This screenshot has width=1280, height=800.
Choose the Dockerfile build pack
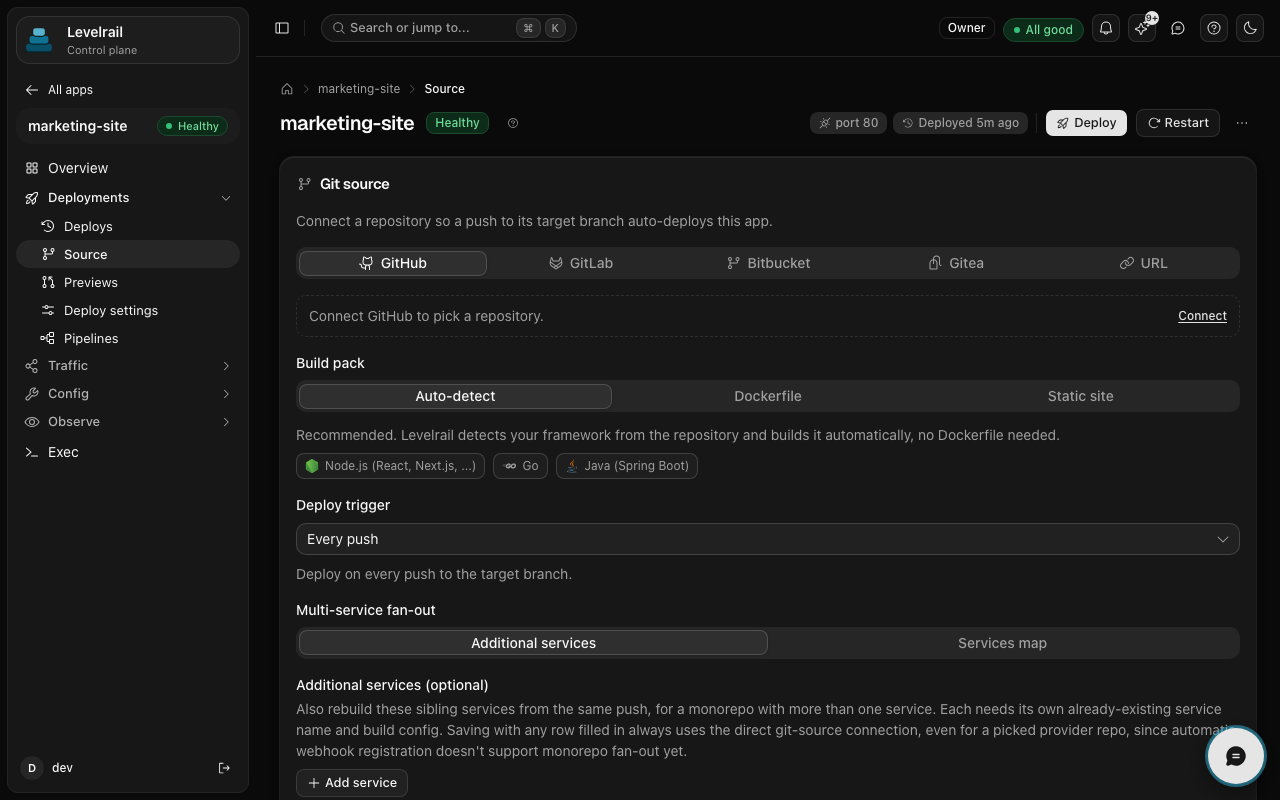coord(768,396)
